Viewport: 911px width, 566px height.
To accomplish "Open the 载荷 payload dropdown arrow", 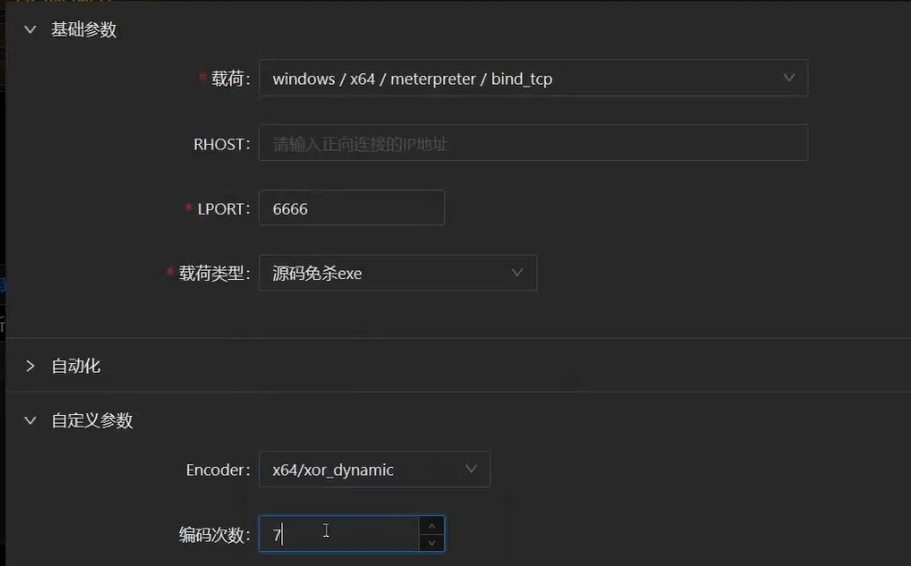I will (789, 78).
